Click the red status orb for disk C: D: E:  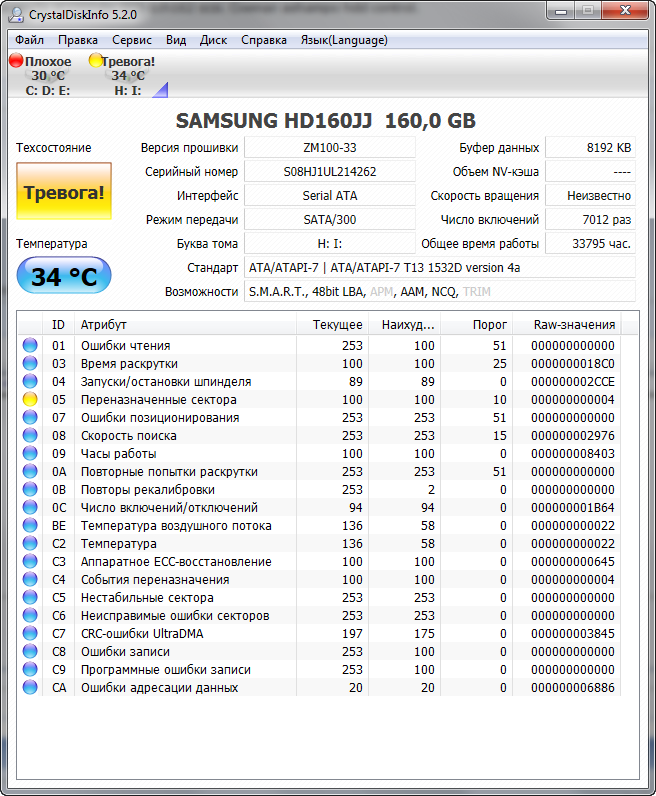pos(16,61)
